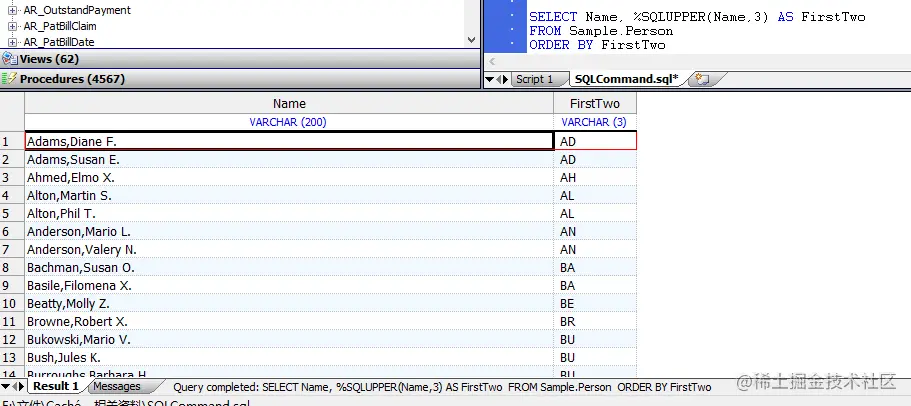
Task: Select the AR_OutstandPayment table
Action: [x=77, y=10]
